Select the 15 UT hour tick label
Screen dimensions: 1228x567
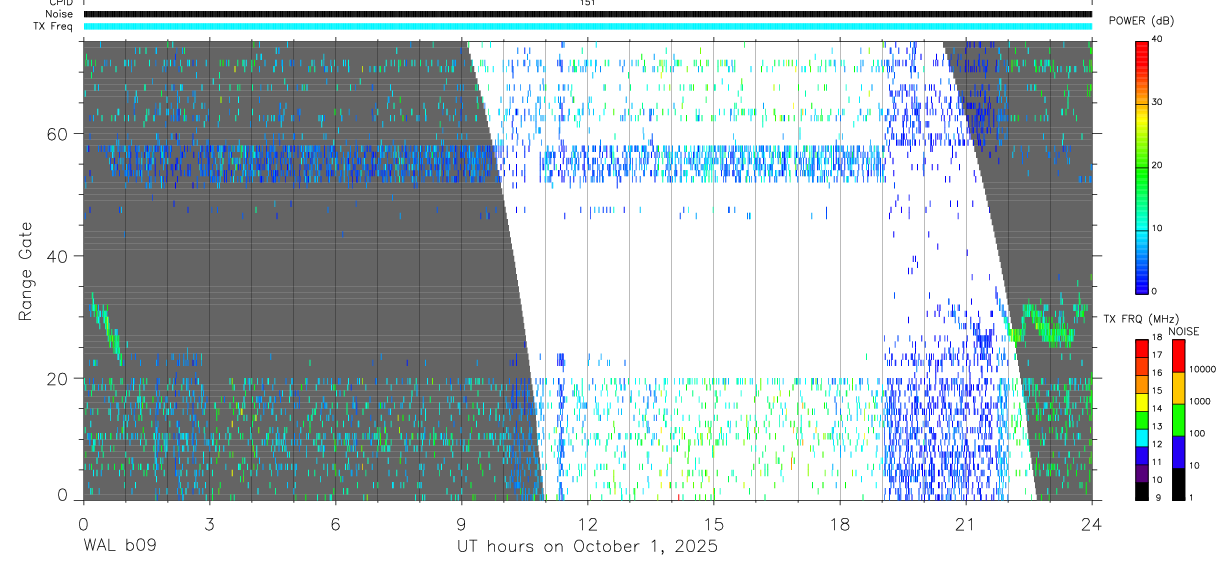pos(714,523)
